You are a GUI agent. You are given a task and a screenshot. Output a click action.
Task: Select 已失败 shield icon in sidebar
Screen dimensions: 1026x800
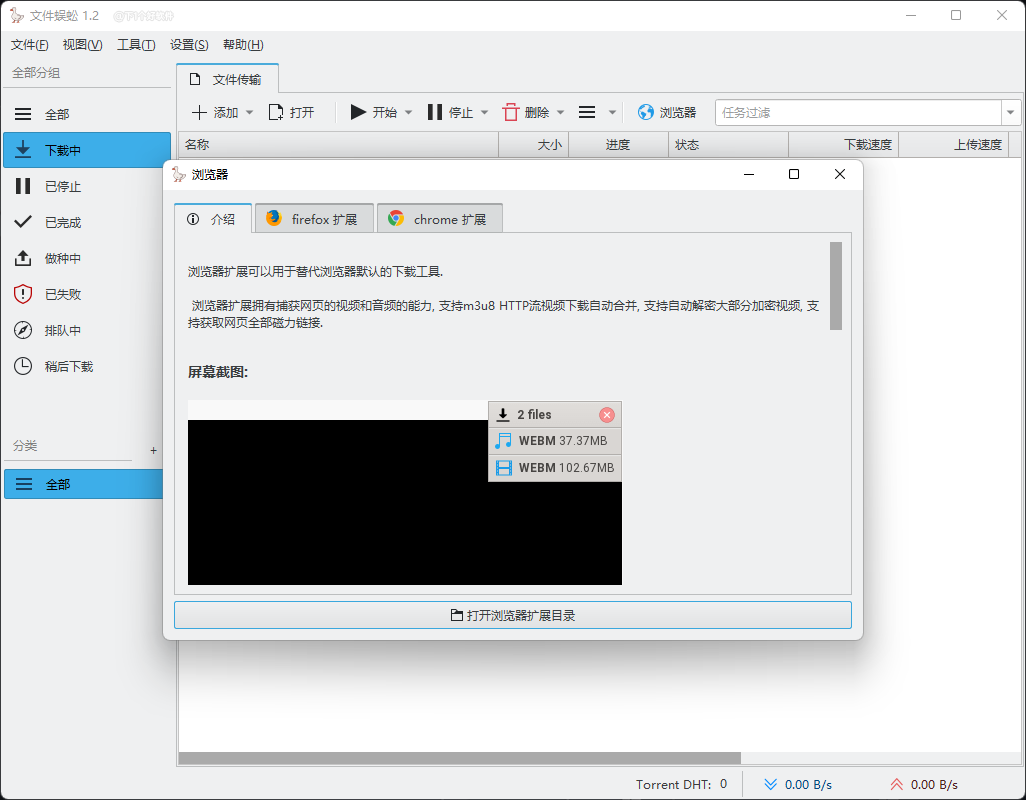coord(23,294)
